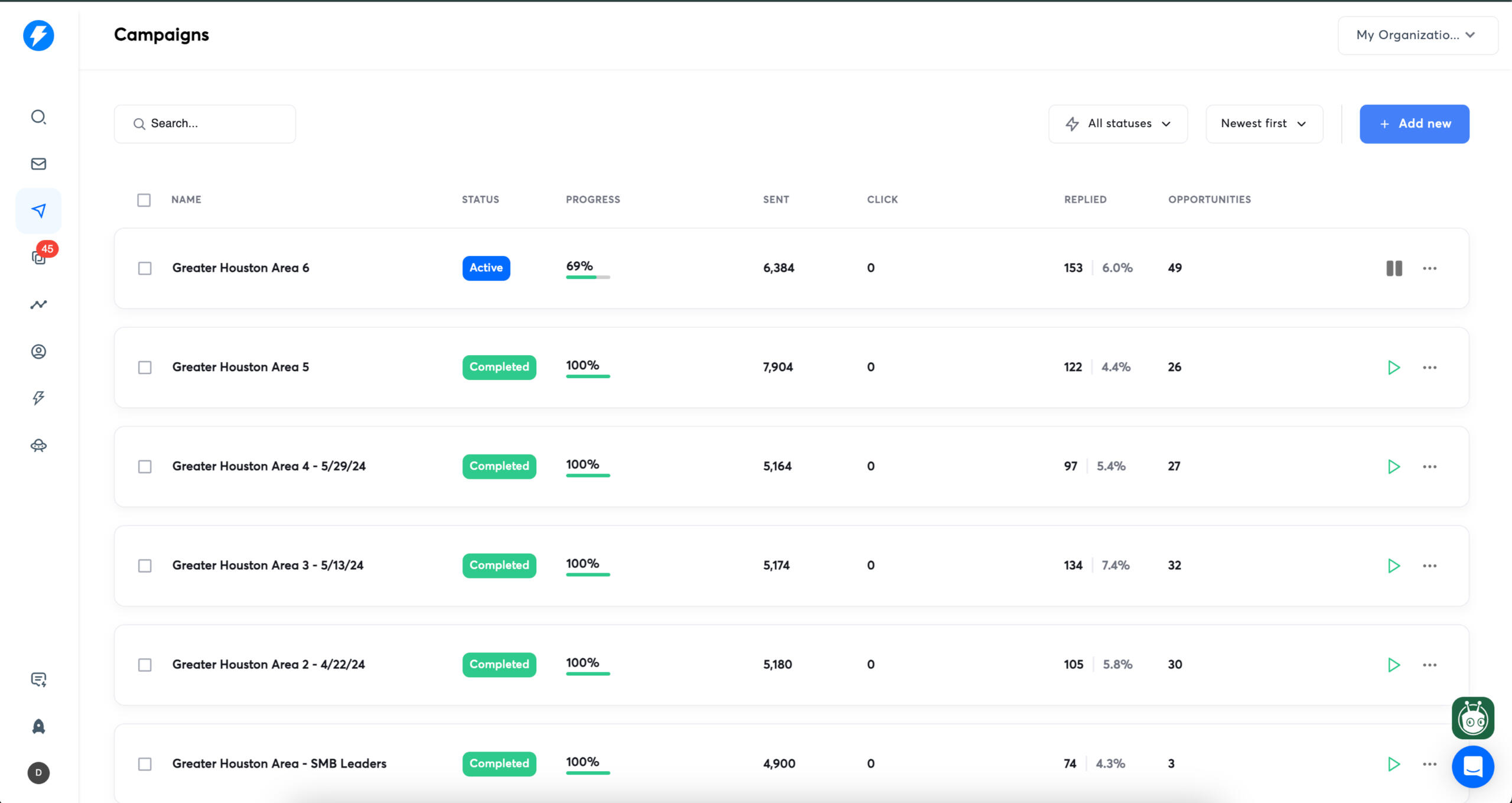The image size is (1512, 803).
Task: Open the envelope inbox icon in sidebar
Action: coord(38,164)
